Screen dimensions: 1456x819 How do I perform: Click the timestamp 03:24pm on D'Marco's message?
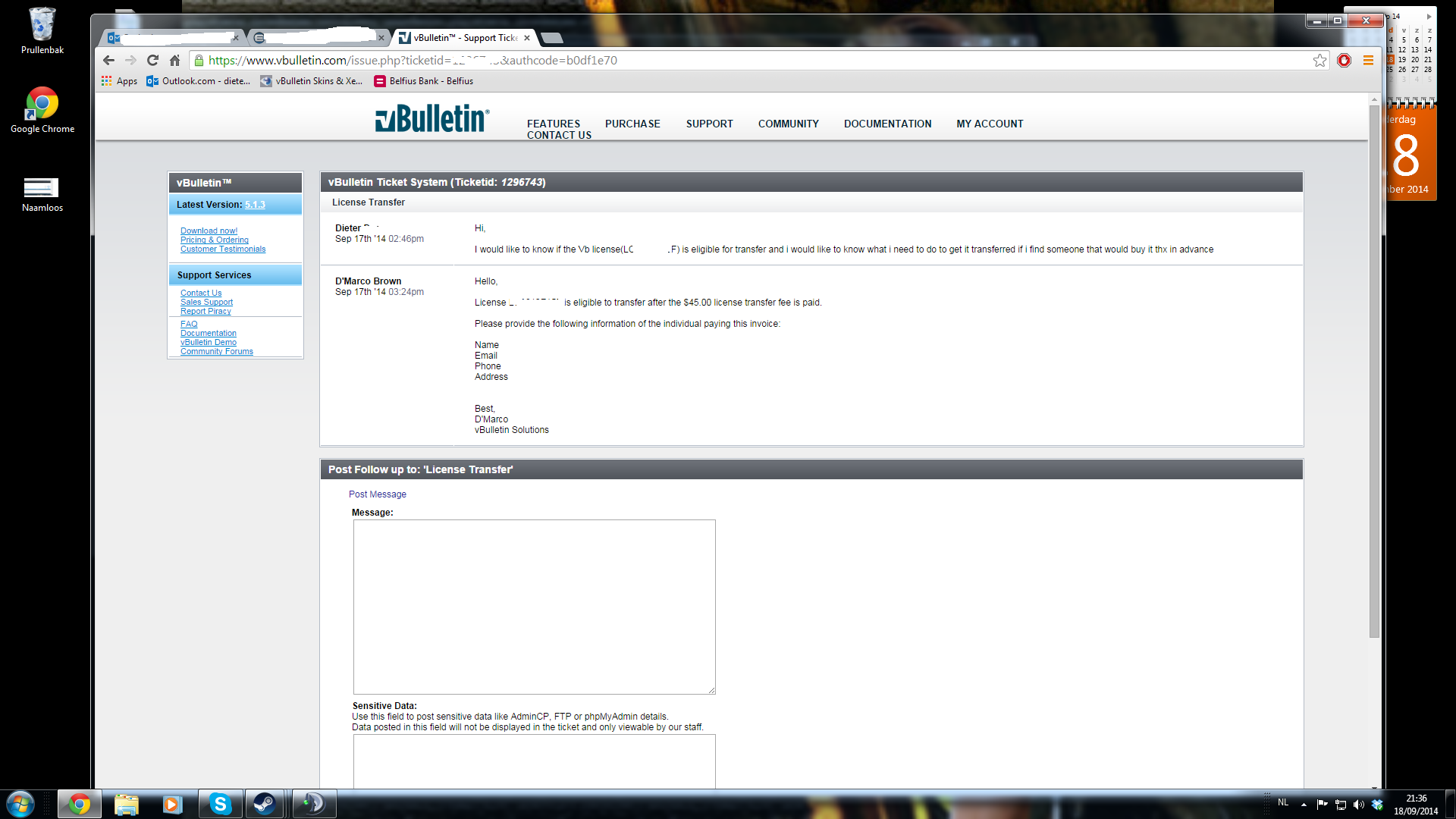click(x=406, y=292)
